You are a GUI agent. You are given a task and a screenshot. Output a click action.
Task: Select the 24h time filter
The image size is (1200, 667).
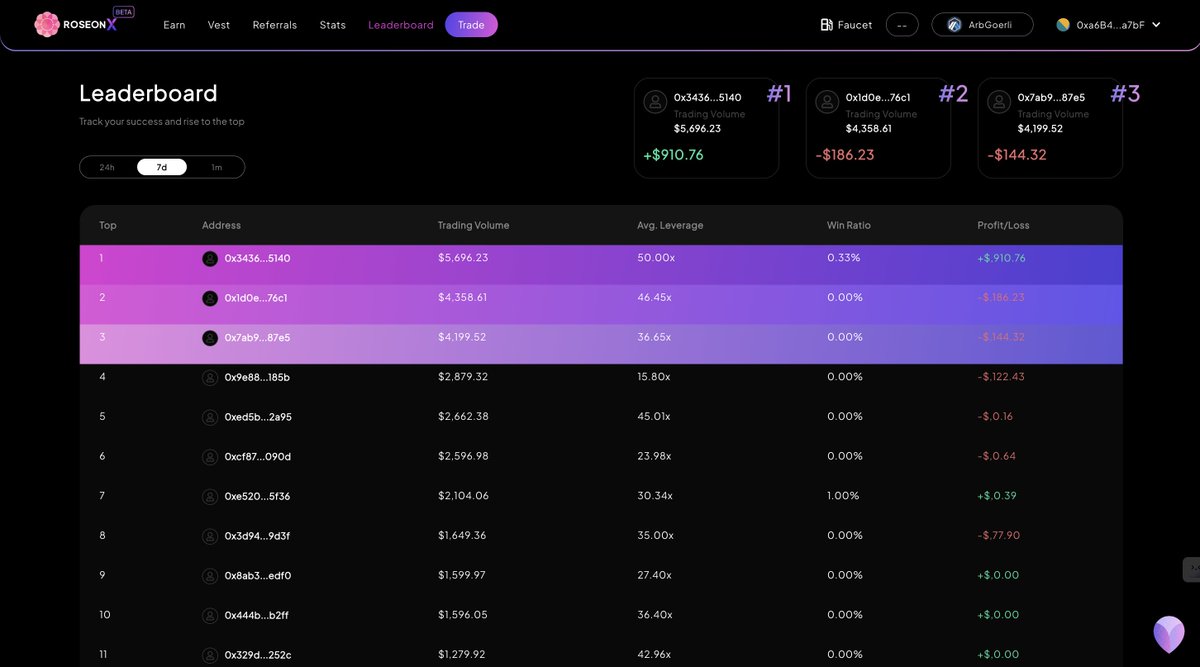(106, 166)
